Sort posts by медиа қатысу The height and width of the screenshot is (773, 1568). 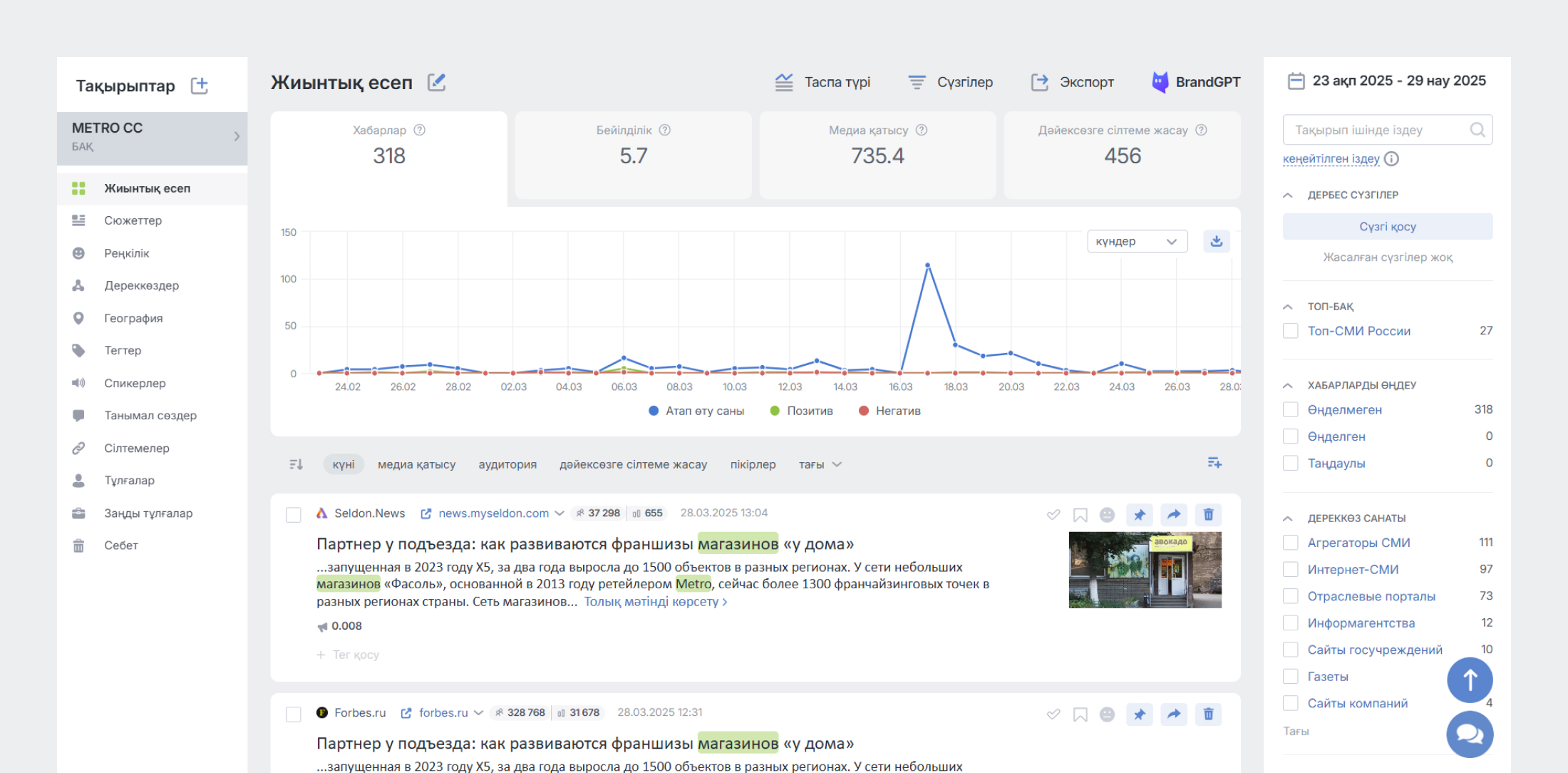click(416, 464)
